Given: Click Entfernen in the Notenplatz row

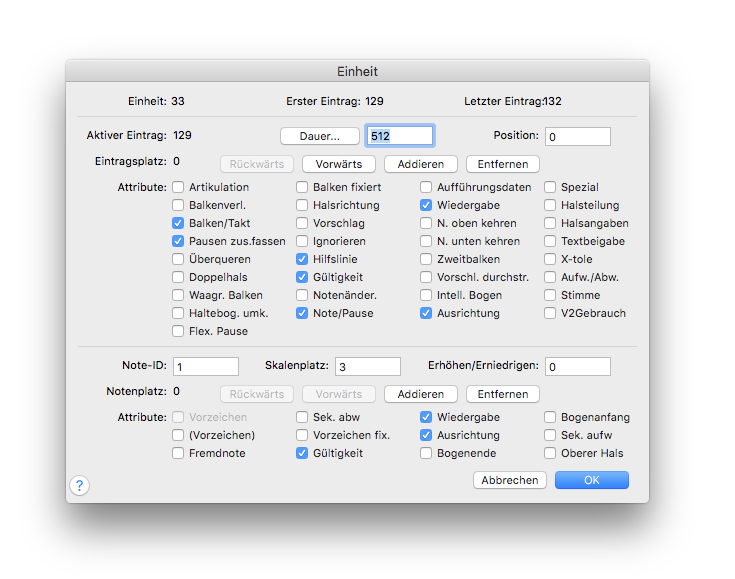Looking at the screenshot, I should click(x=502, y=394).
